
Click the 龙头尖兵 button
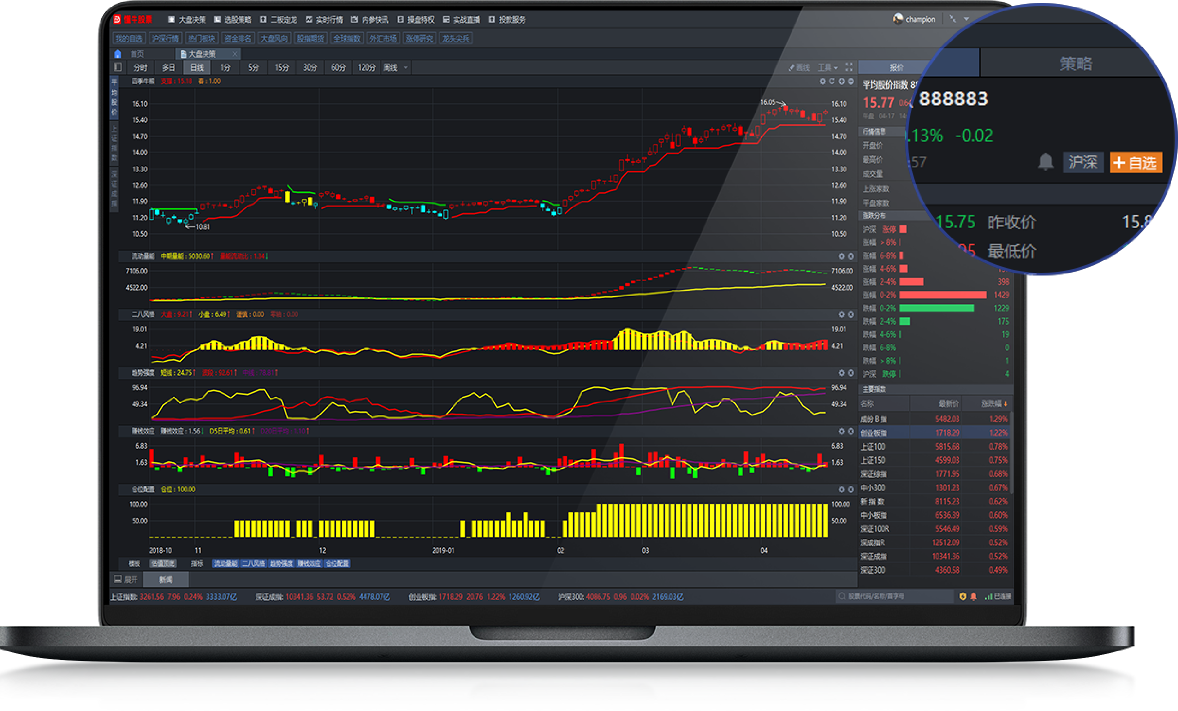pyautogui.click(x=456, y=38)
